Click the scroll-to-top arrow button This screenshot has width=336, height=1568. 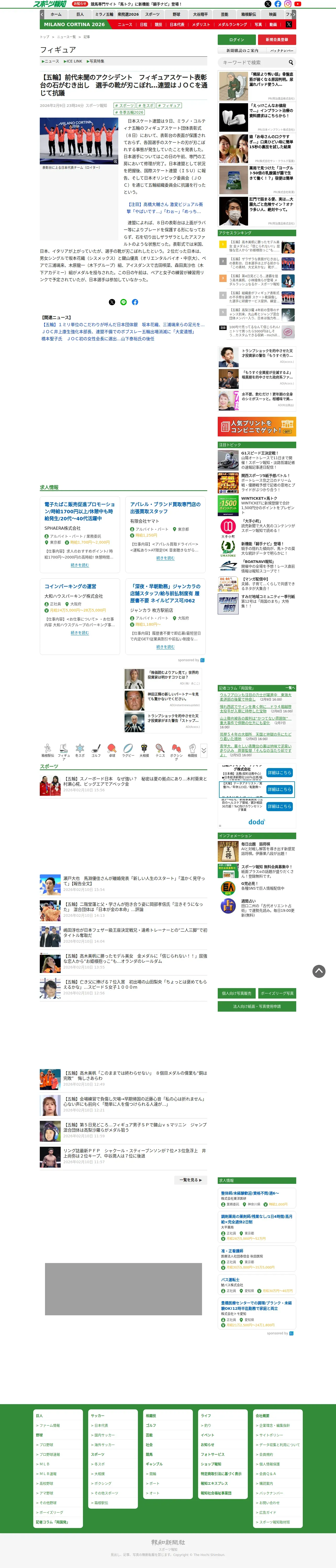(x=319, y=971)
